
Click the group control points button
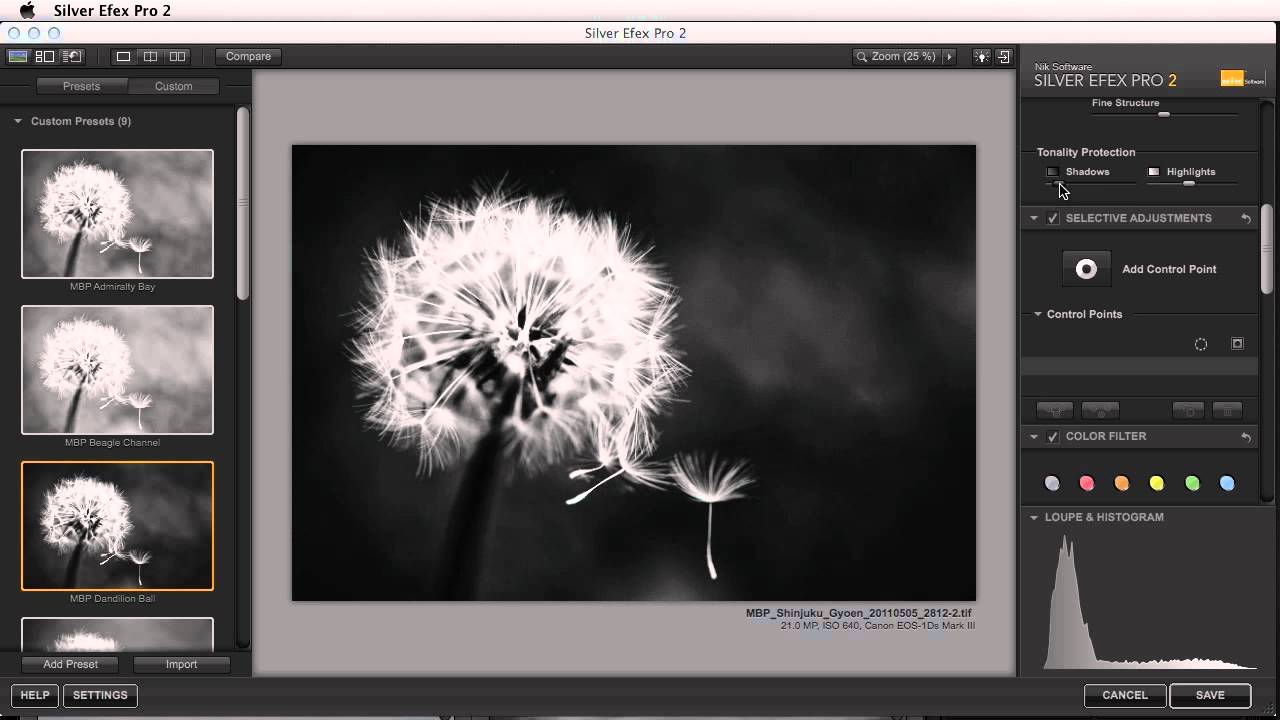[x=1055, y=411]
